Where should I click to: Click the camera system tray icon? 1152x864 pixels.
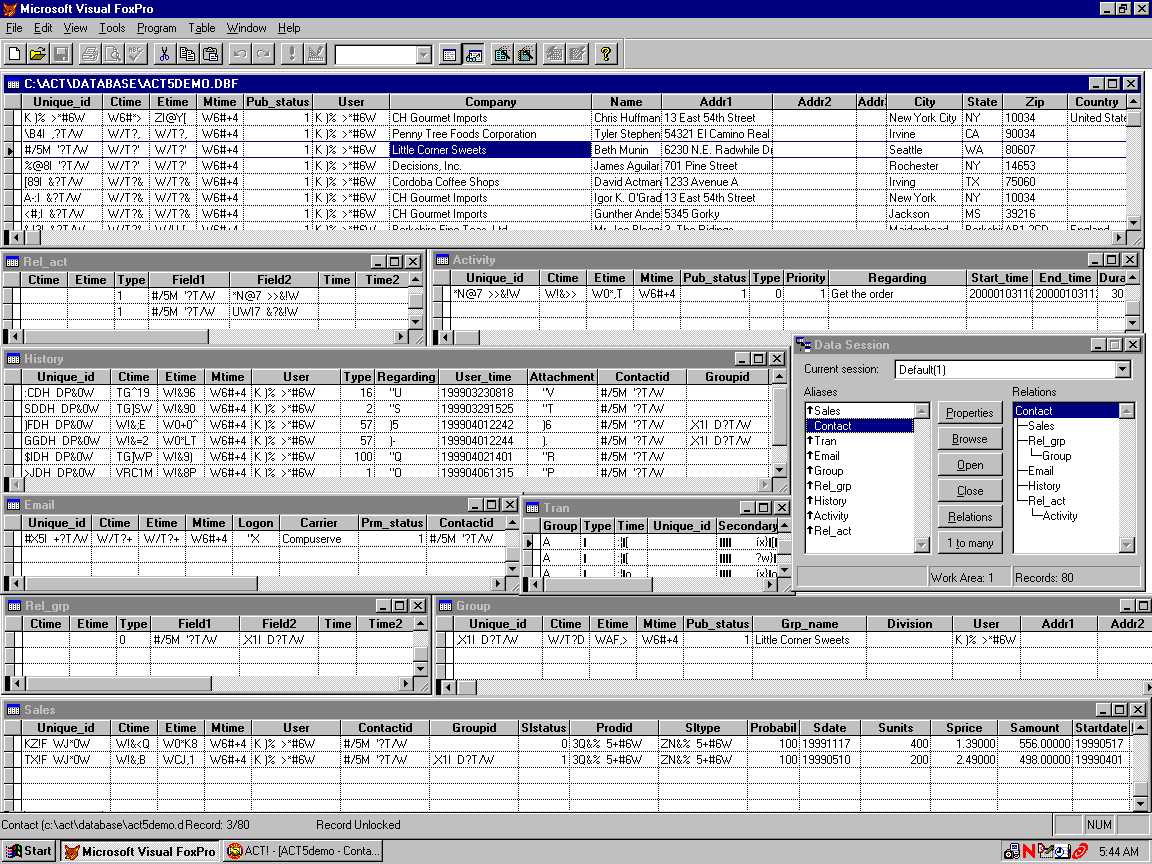coord(1012,852)
